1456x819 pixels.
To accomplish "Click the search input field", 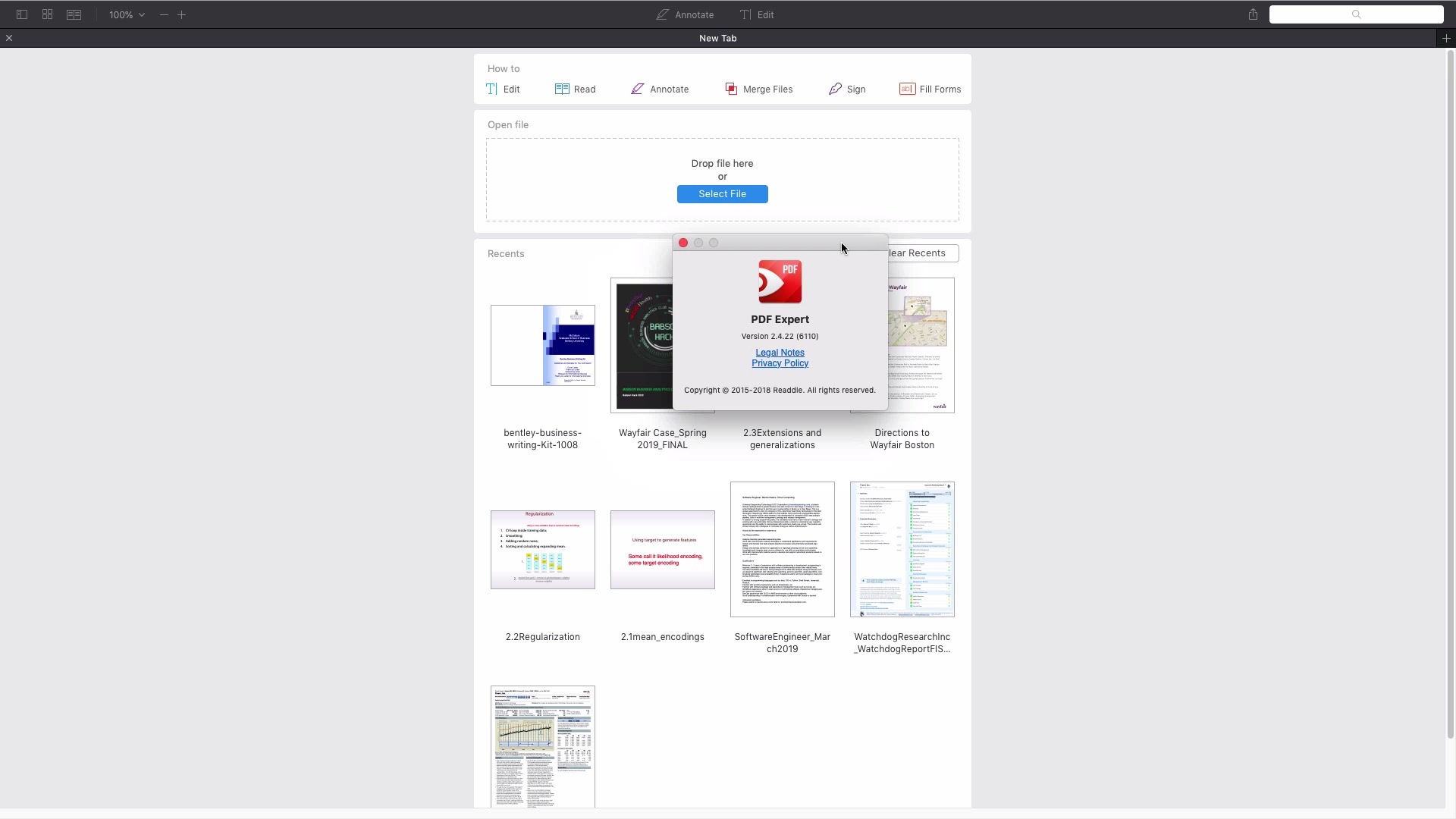I will (x=1357, y=14).
